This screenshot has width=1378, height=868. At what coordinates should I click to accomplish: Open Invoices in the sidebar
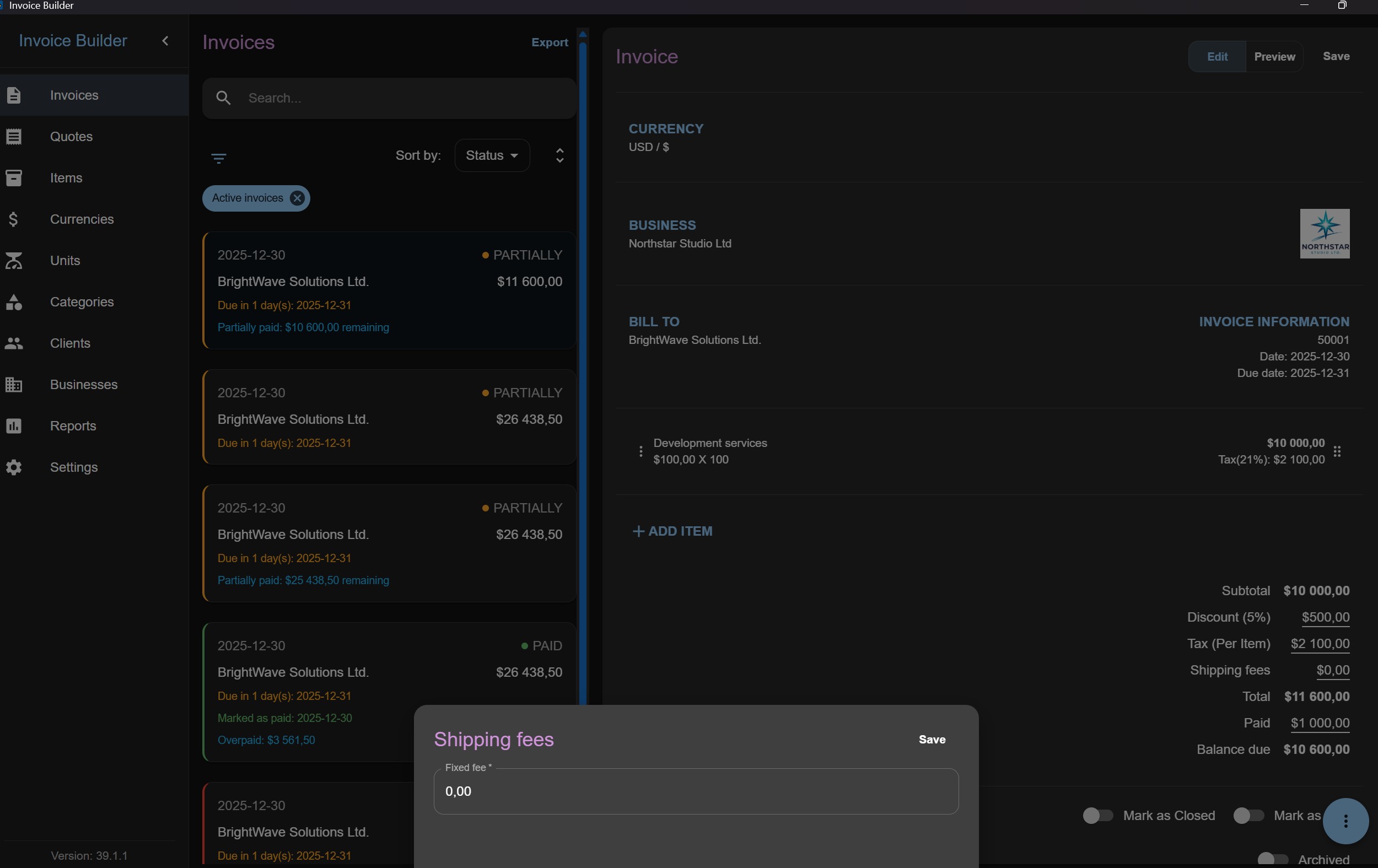[x=94, y=95]
